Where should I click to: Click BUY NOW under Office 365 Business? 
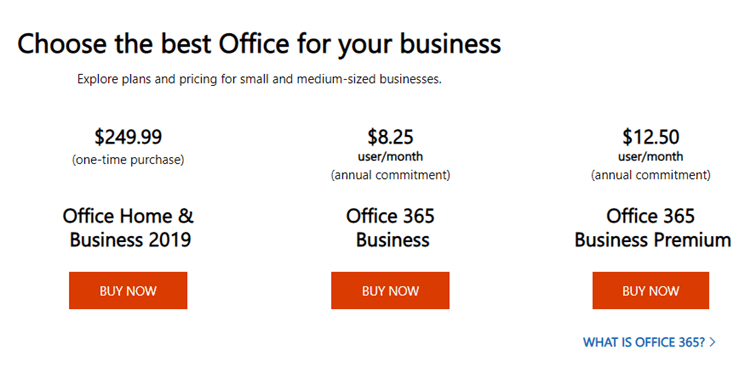pos(390,290)
